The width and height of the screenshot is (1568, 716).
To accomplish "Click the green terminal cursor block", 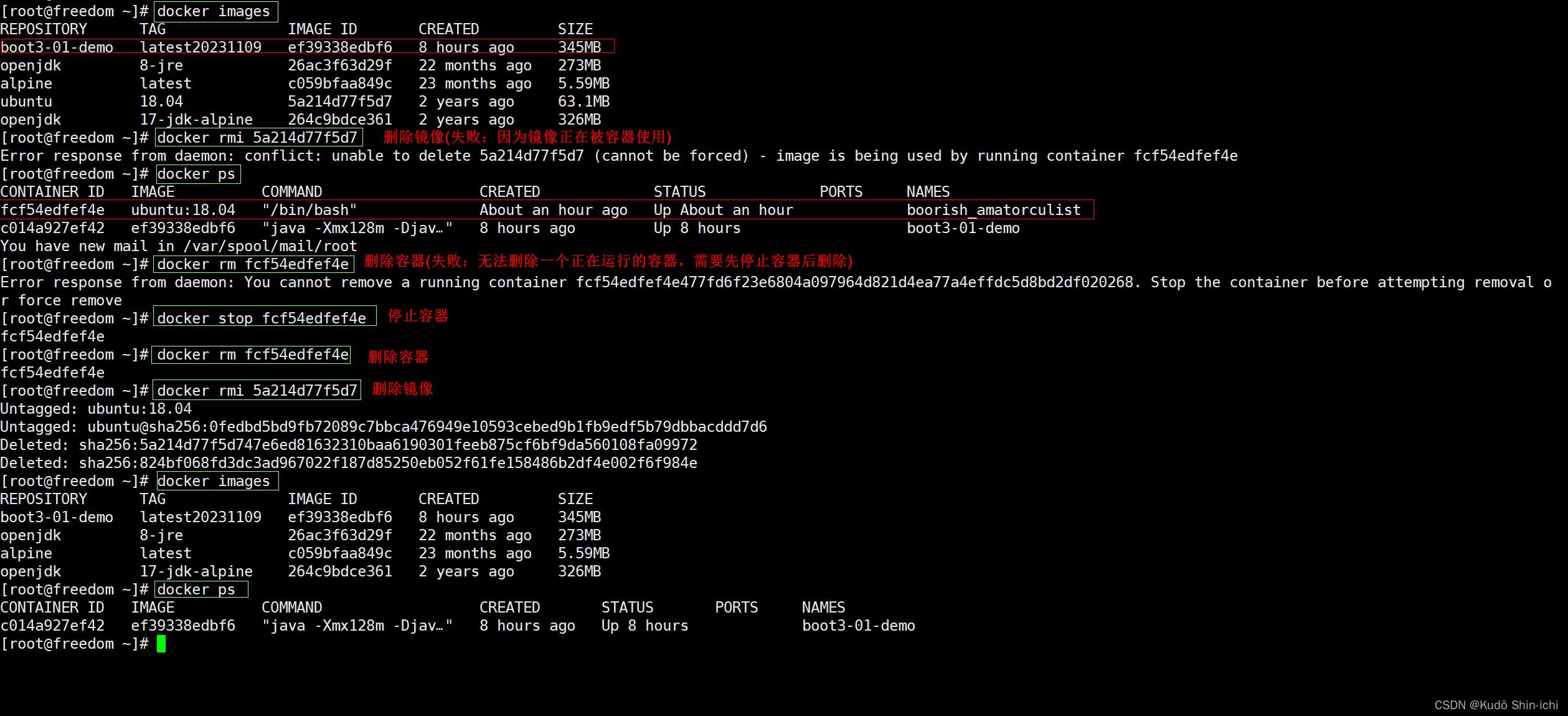I will (x=162, y=644).
